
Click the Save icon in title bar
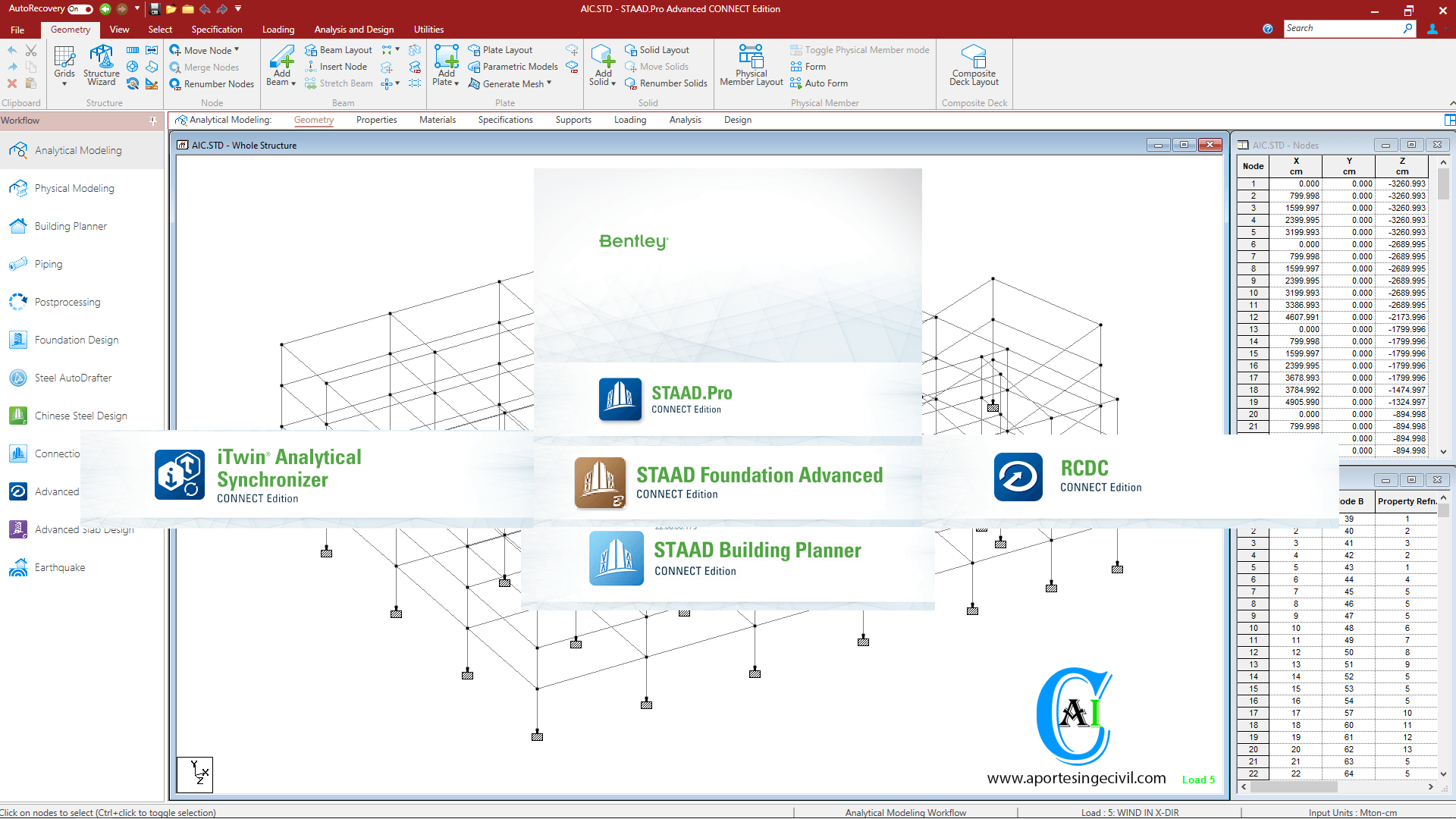point(155,9)
